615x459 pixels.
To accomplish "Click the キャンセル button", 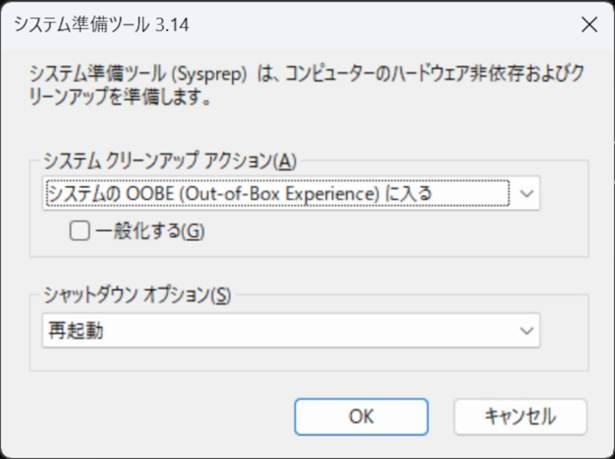I will point(520,417).
